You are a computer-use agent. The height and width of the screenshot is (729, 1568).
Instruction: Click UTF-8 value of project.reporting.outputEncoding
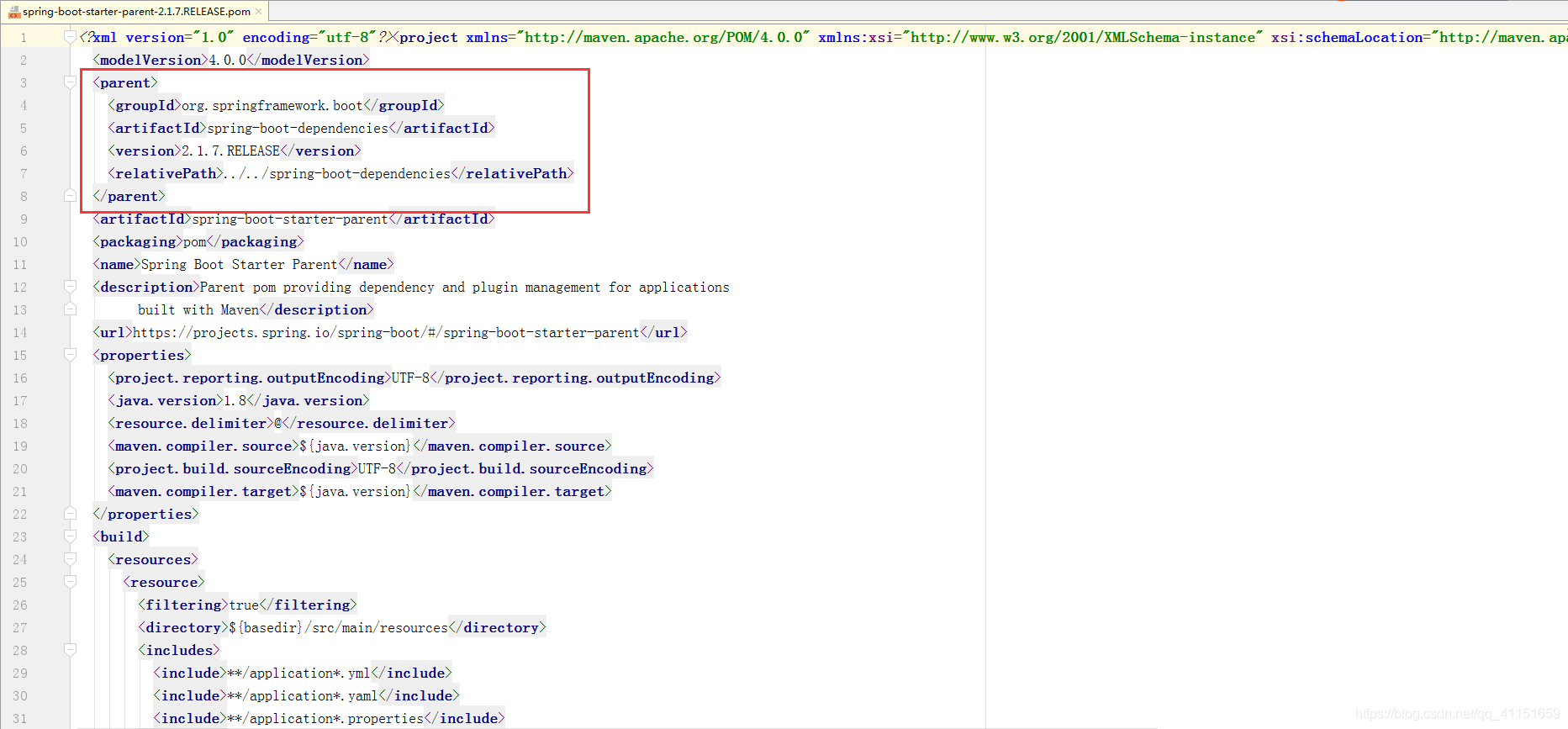410,378
